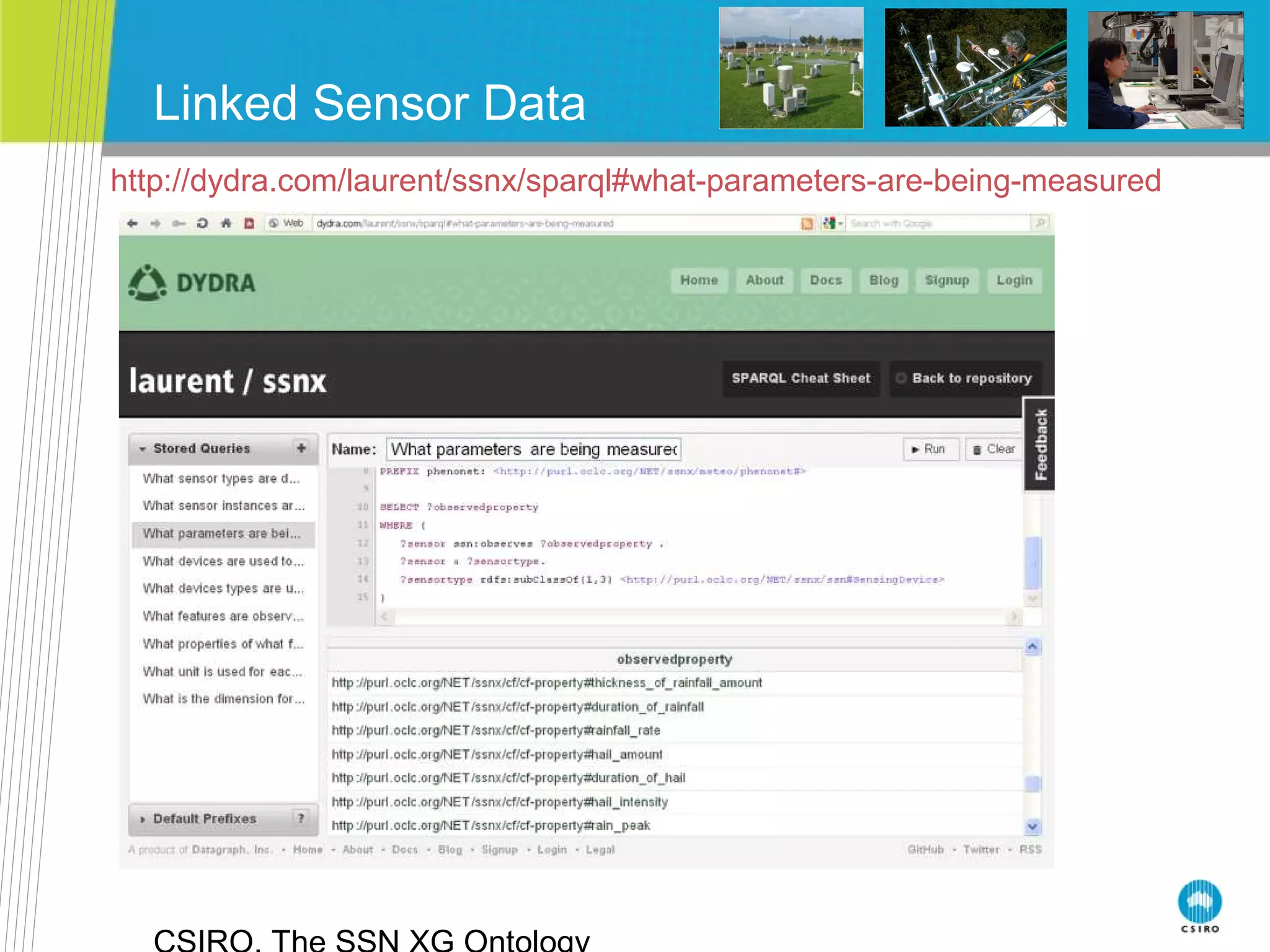Image resolution: width=1270 pixels, height=952 pixels.
Task: Click the duration_of_rainfall result row
Action: 674,707
